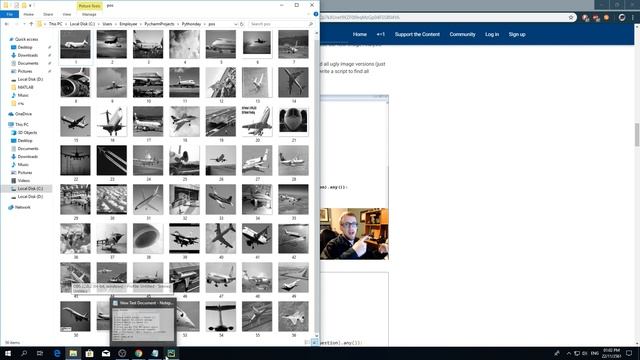
Task: Switch to PyCharm via the taskbar icon
Action: tap(171, 353)
